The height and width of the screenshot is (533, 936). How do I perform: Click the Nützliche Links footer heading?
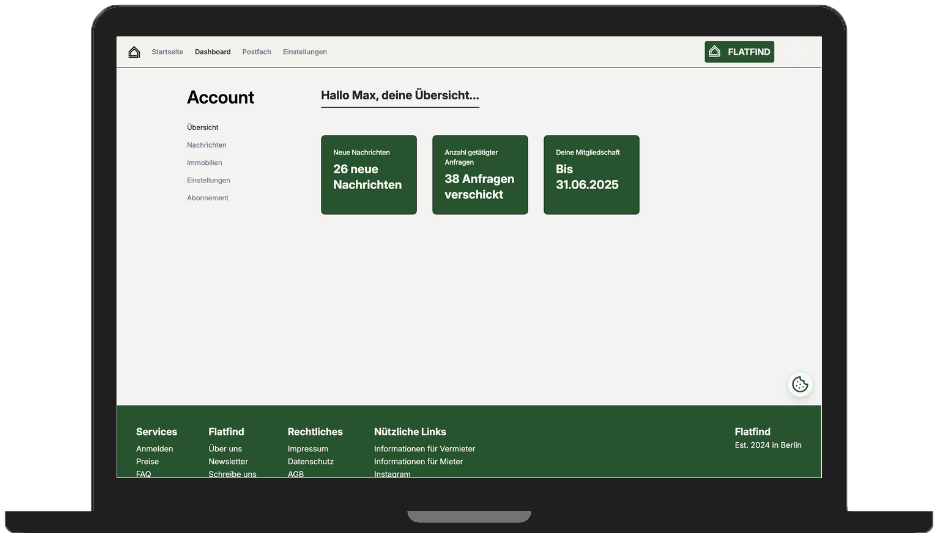pos(410,432)
